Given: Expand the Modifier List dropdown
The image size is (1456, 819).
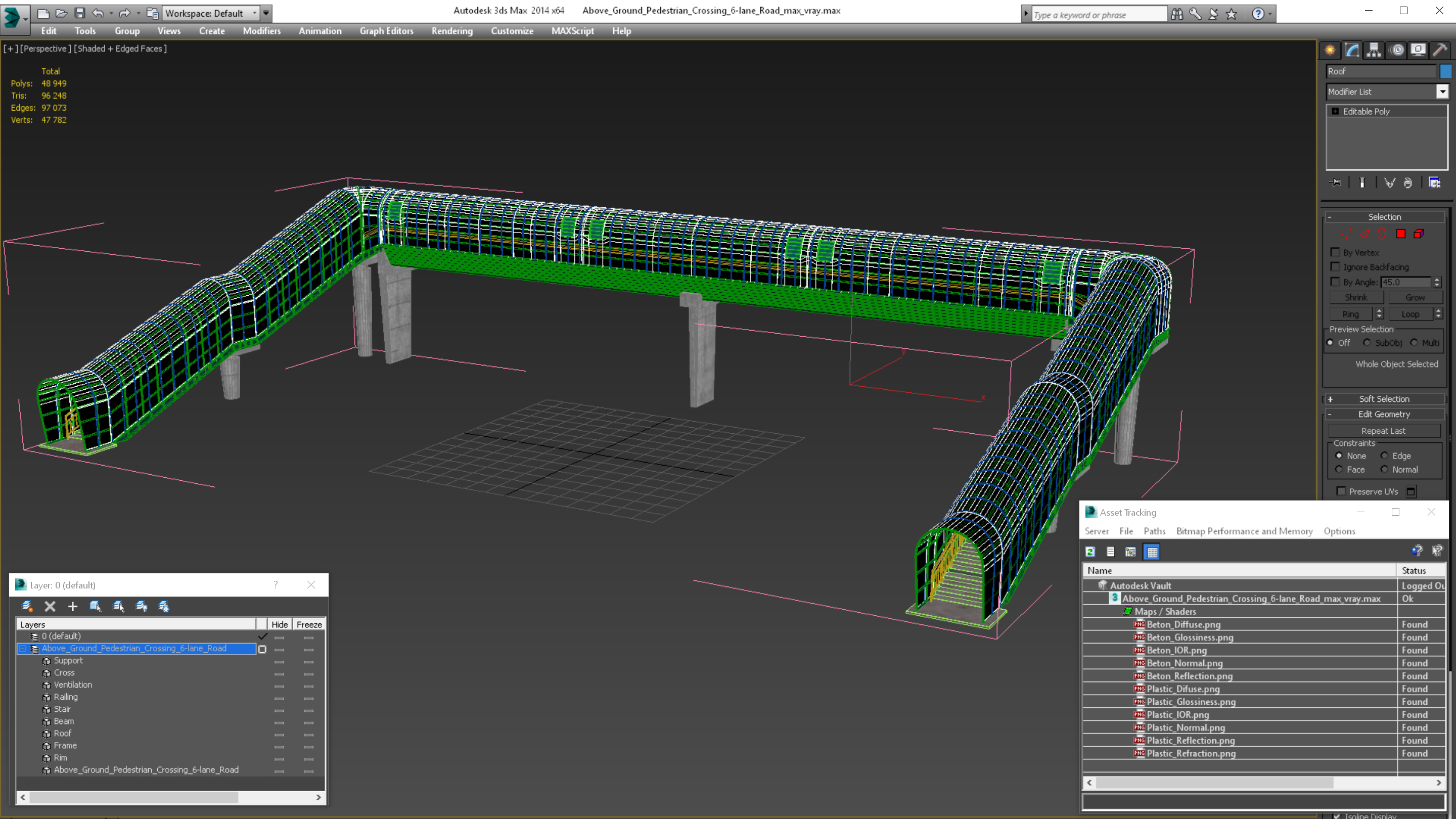Looking at the screenshot, I should click(x=1440, y=91).
